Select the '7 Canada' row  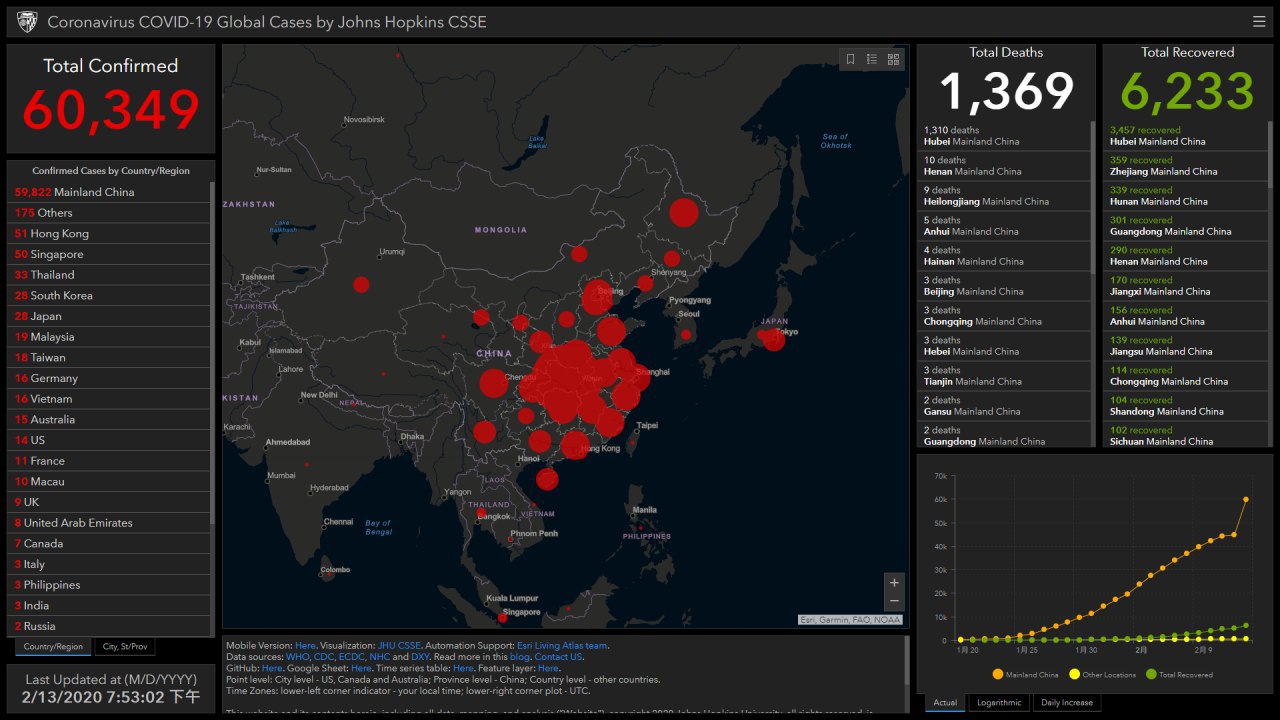point(110,544)
